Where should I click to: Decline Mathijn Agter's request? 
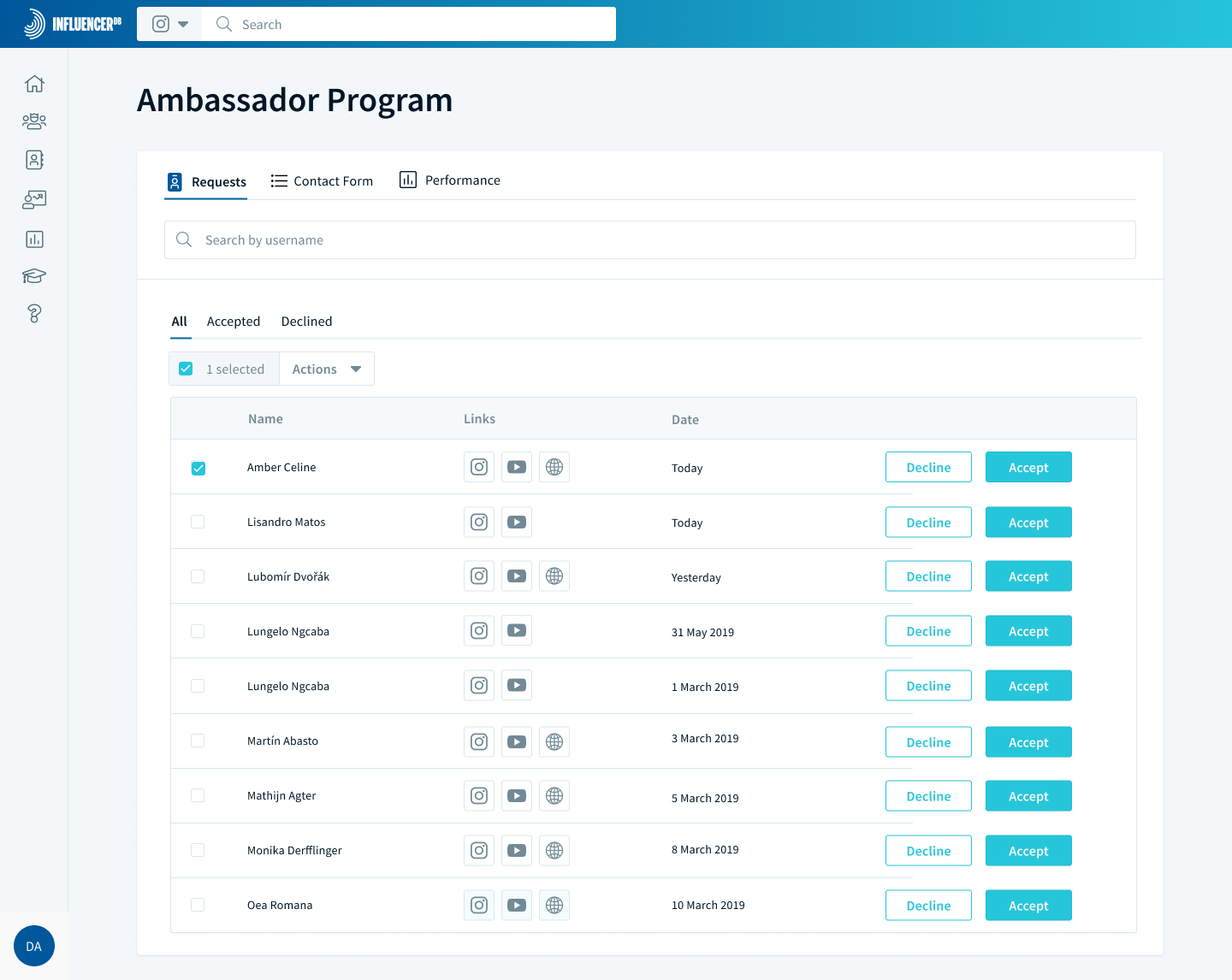928,796
